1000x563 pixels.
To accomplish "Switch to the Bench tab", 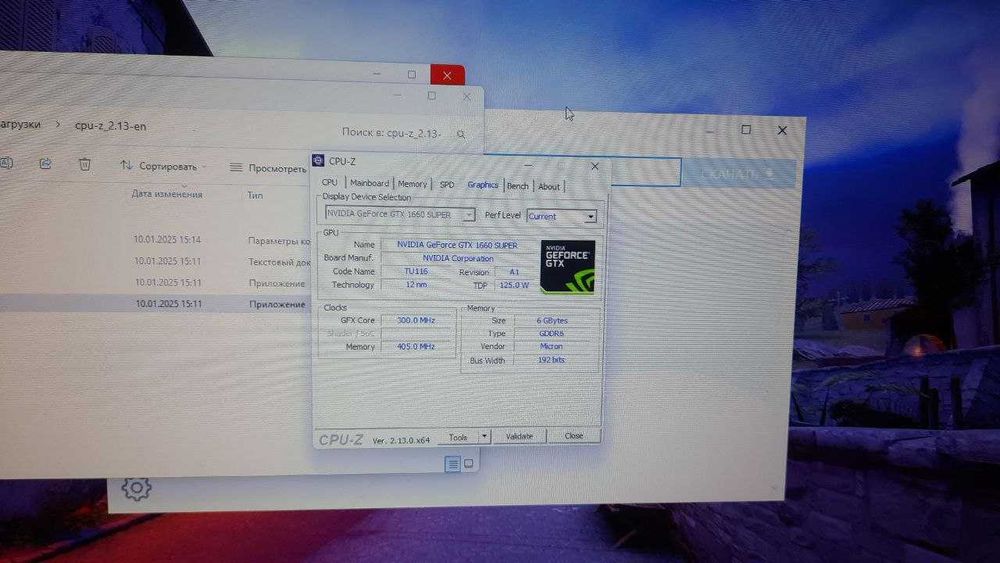I will click(x=518, y=186).
